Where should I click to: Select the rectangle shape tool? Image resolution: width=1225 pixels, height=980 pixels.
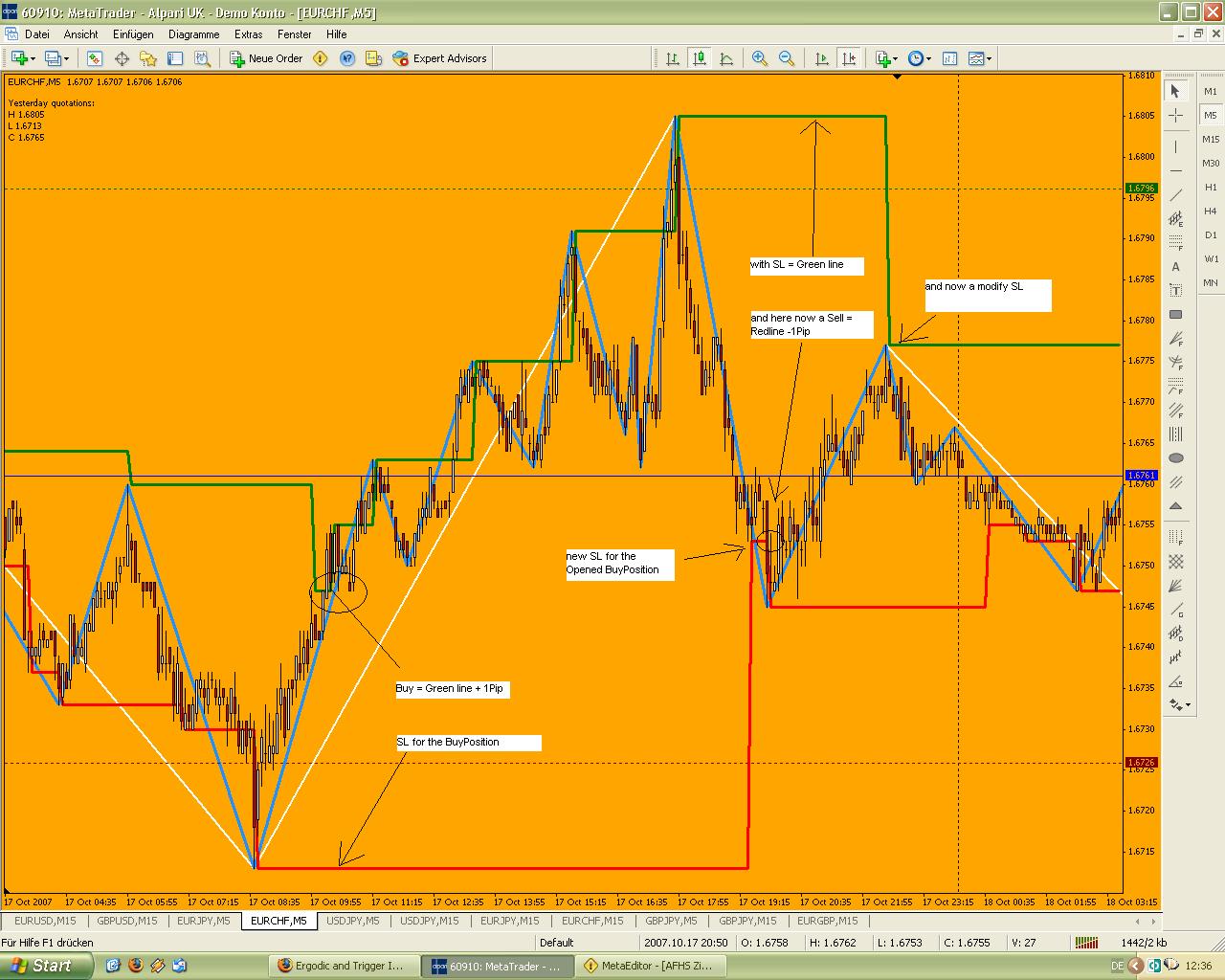pos(1176,314)
